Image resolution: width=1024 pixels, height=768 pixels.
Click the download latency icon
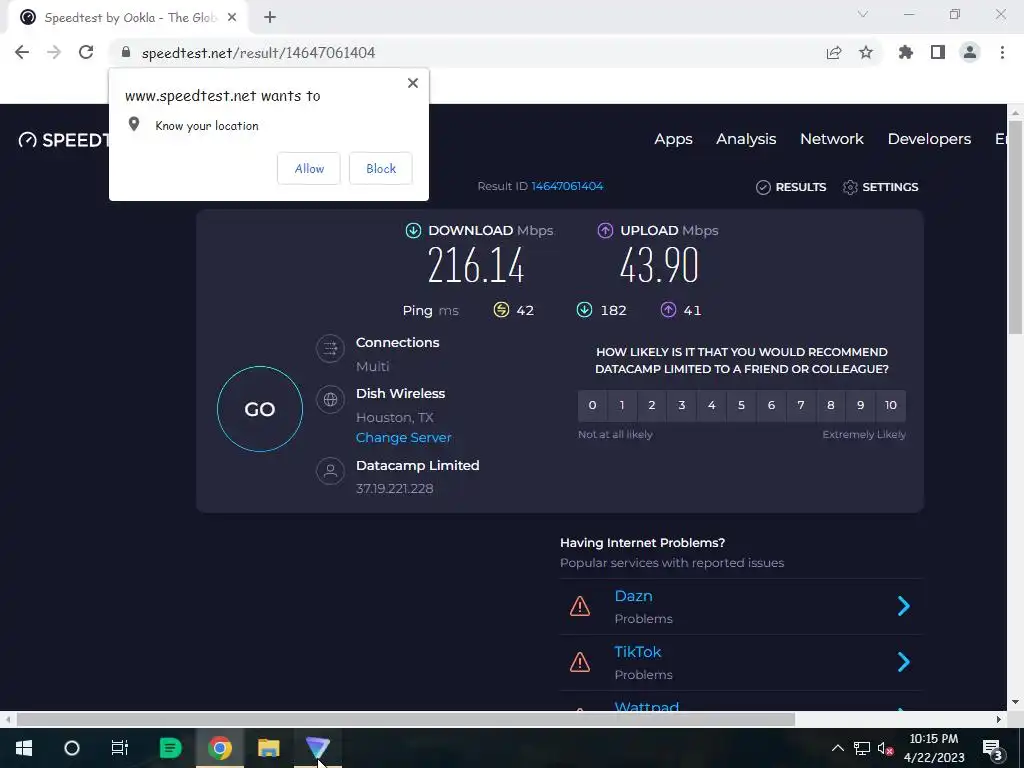click(584, 310)
